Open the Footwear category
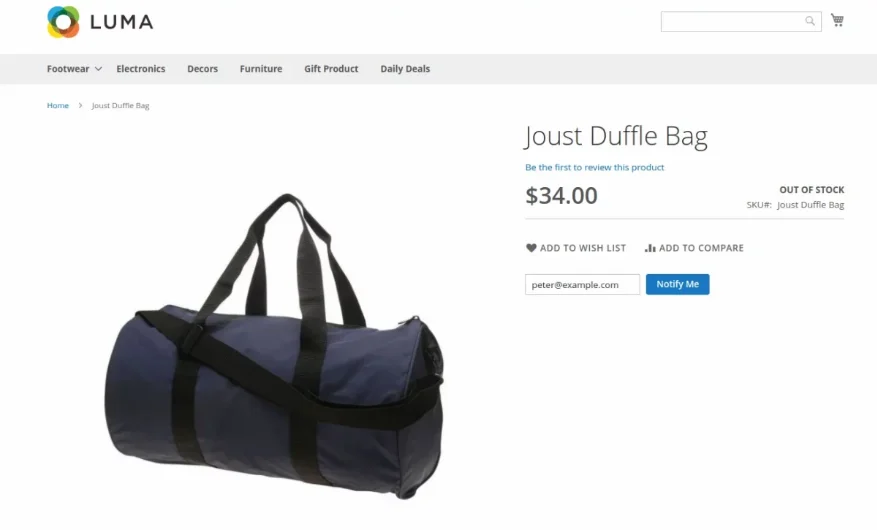The image size is (877, 530). click(x=68, y=69)
